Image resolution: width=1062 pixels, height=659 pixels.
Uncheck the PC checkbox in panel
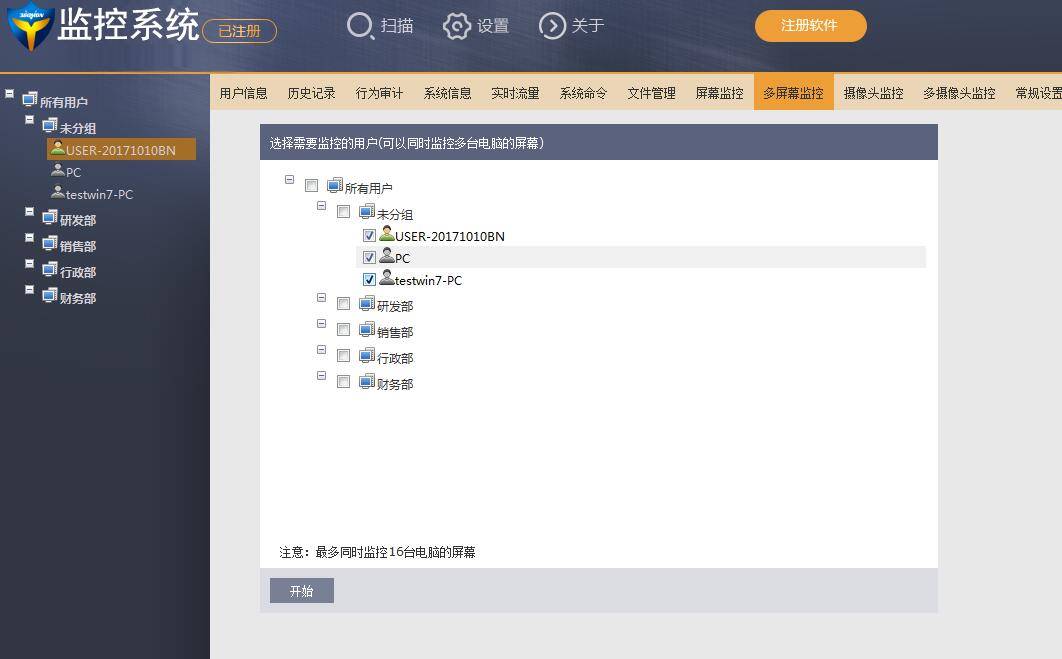(x=369, y=257)
